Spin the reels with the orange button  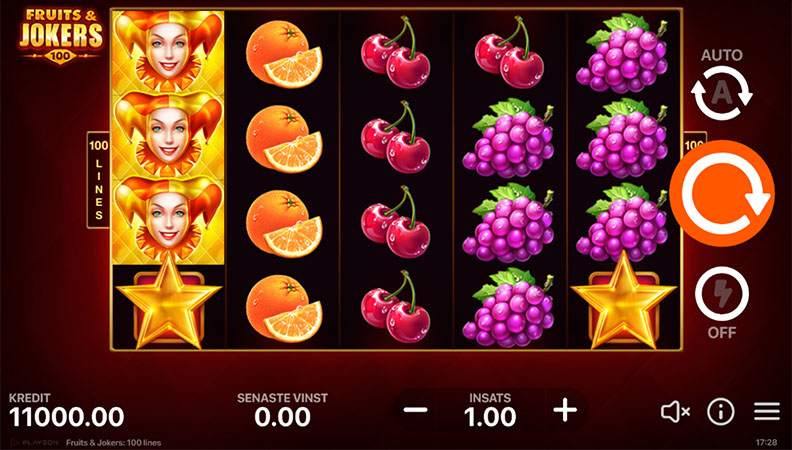click(722, 193)
